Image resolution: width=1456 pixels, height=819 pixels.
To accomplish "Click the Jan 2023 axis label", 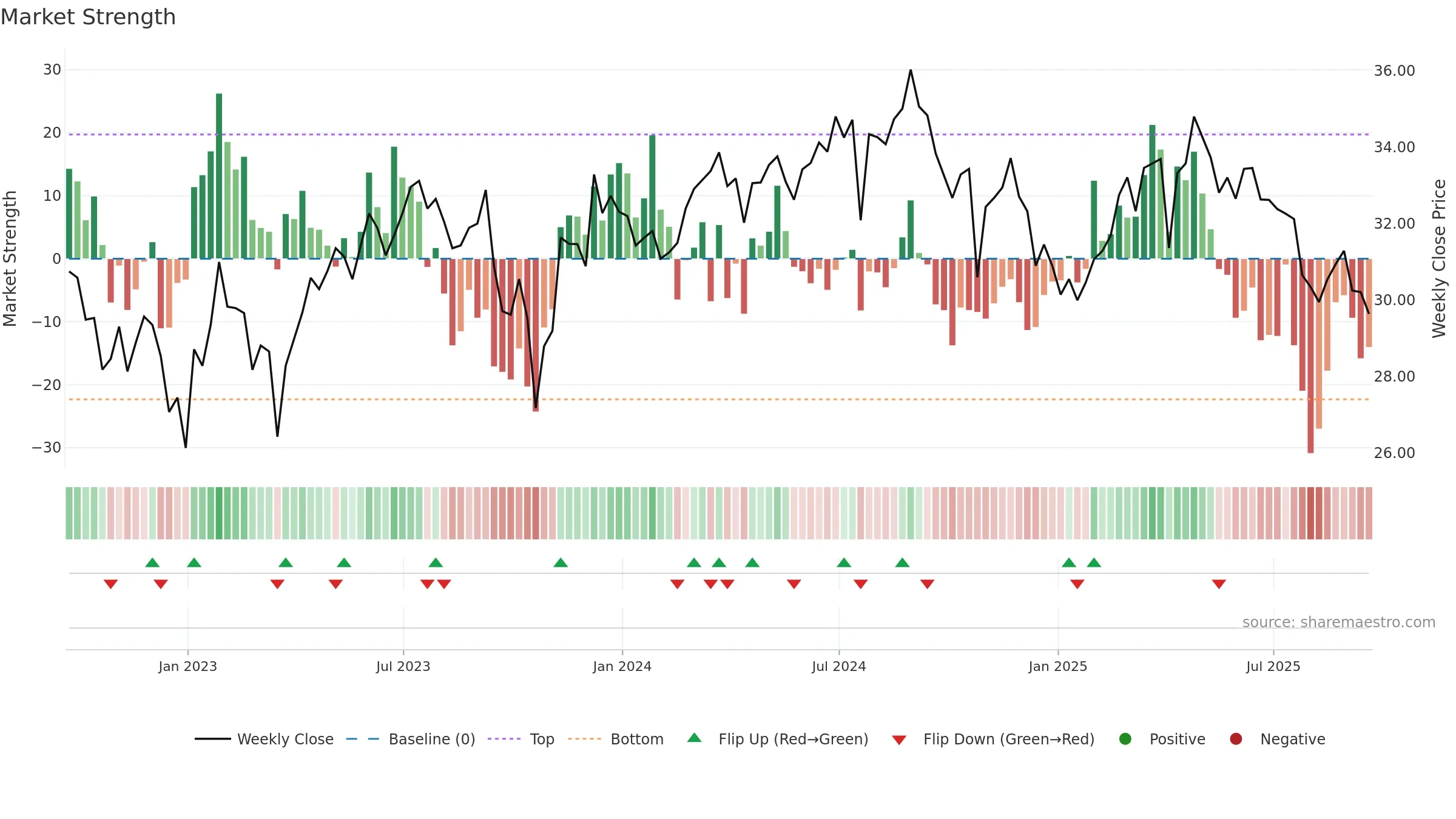I will (188, 666).
